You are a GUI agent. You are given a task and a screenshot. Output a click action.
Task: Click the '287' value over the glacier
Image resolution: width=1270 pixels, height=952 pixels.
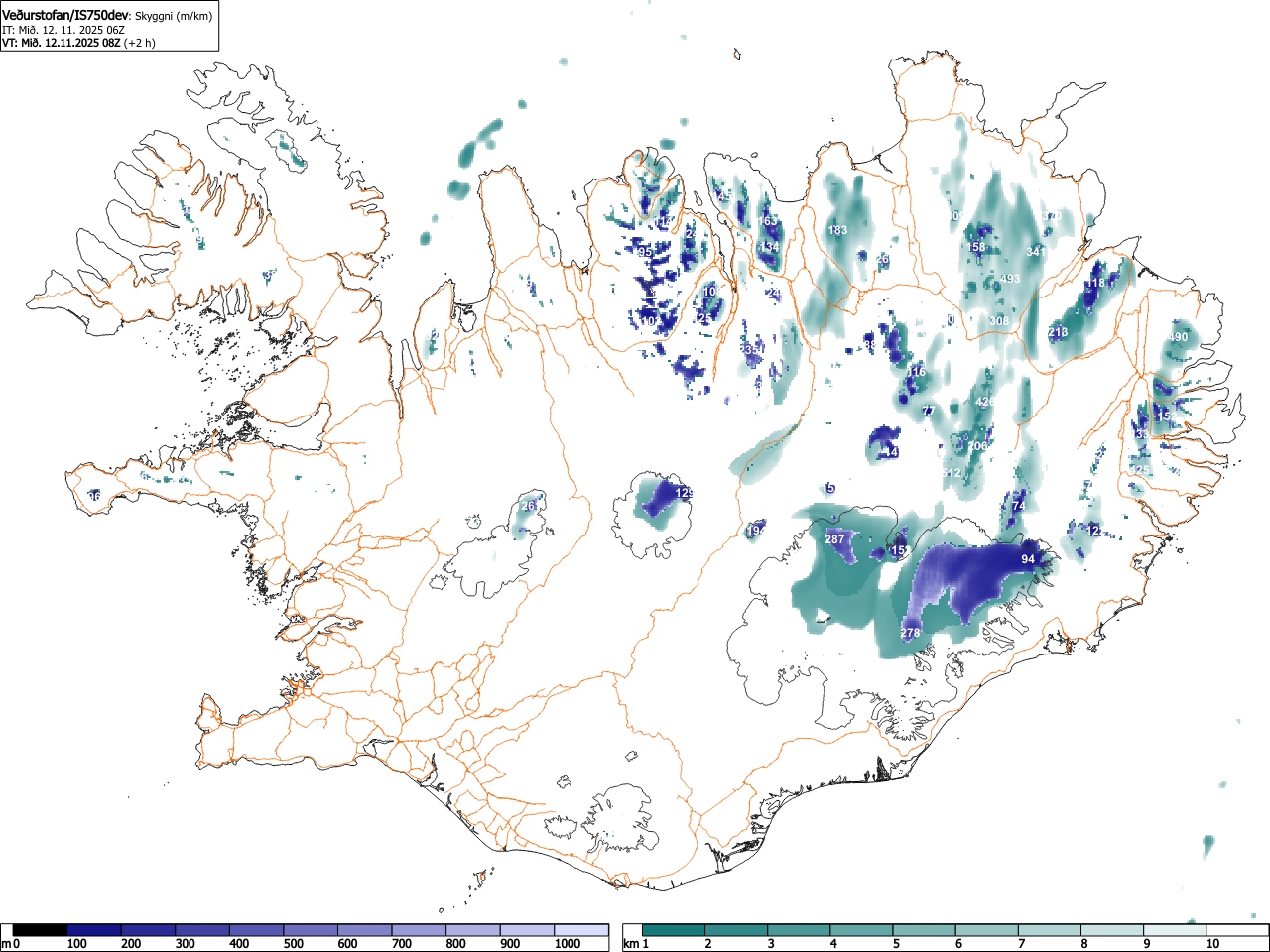coord(834,539)
